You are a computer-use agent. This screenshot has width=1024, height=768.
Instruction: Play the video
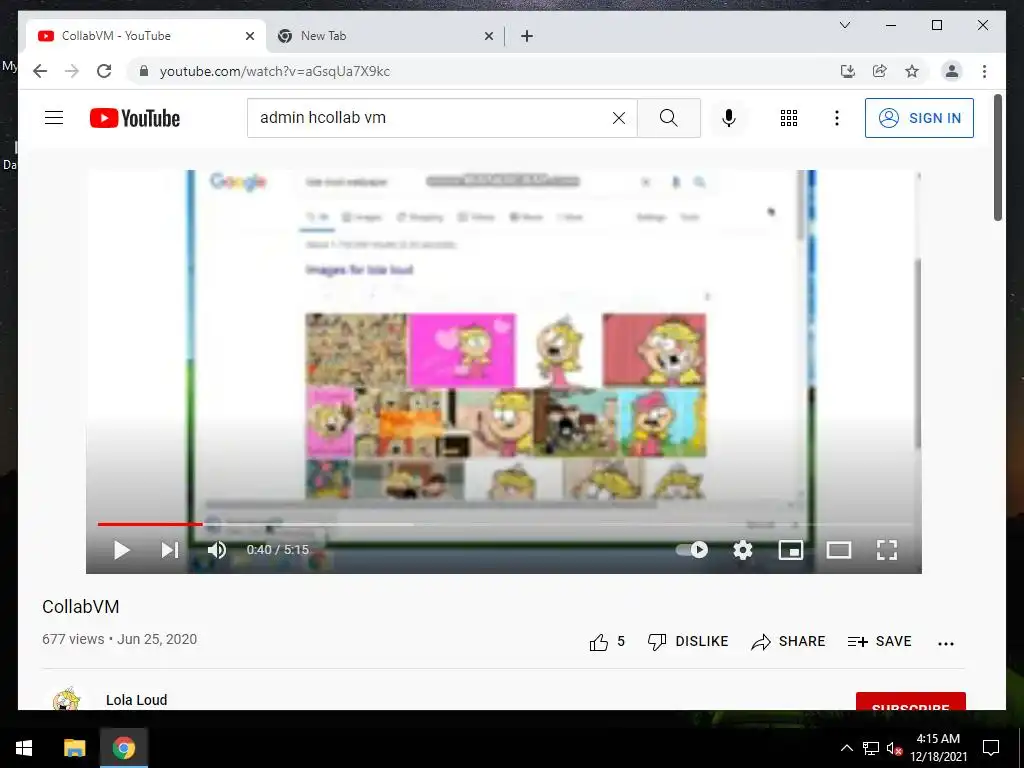coord(121,550)
